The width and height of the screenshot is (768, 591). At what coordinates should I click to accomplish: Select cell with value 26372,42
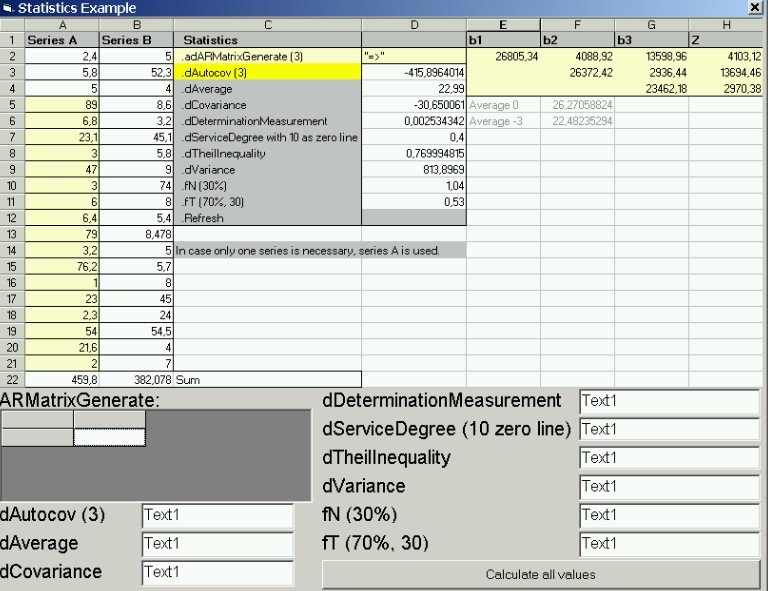click(x=577, y=72)
